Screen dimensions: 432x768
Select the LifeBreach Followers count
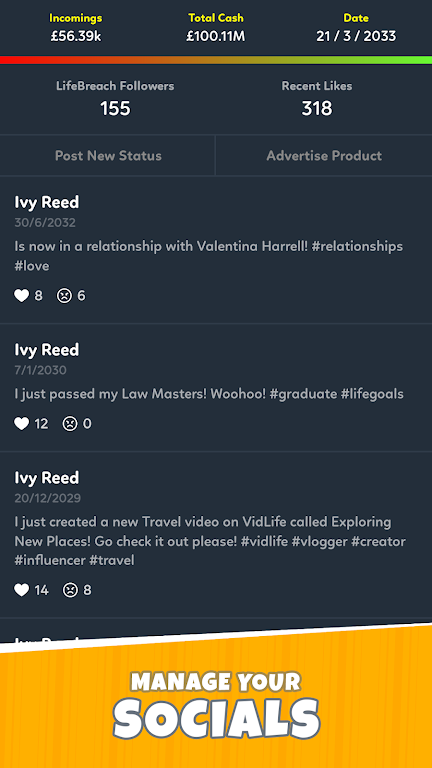(x=115, y=108)
